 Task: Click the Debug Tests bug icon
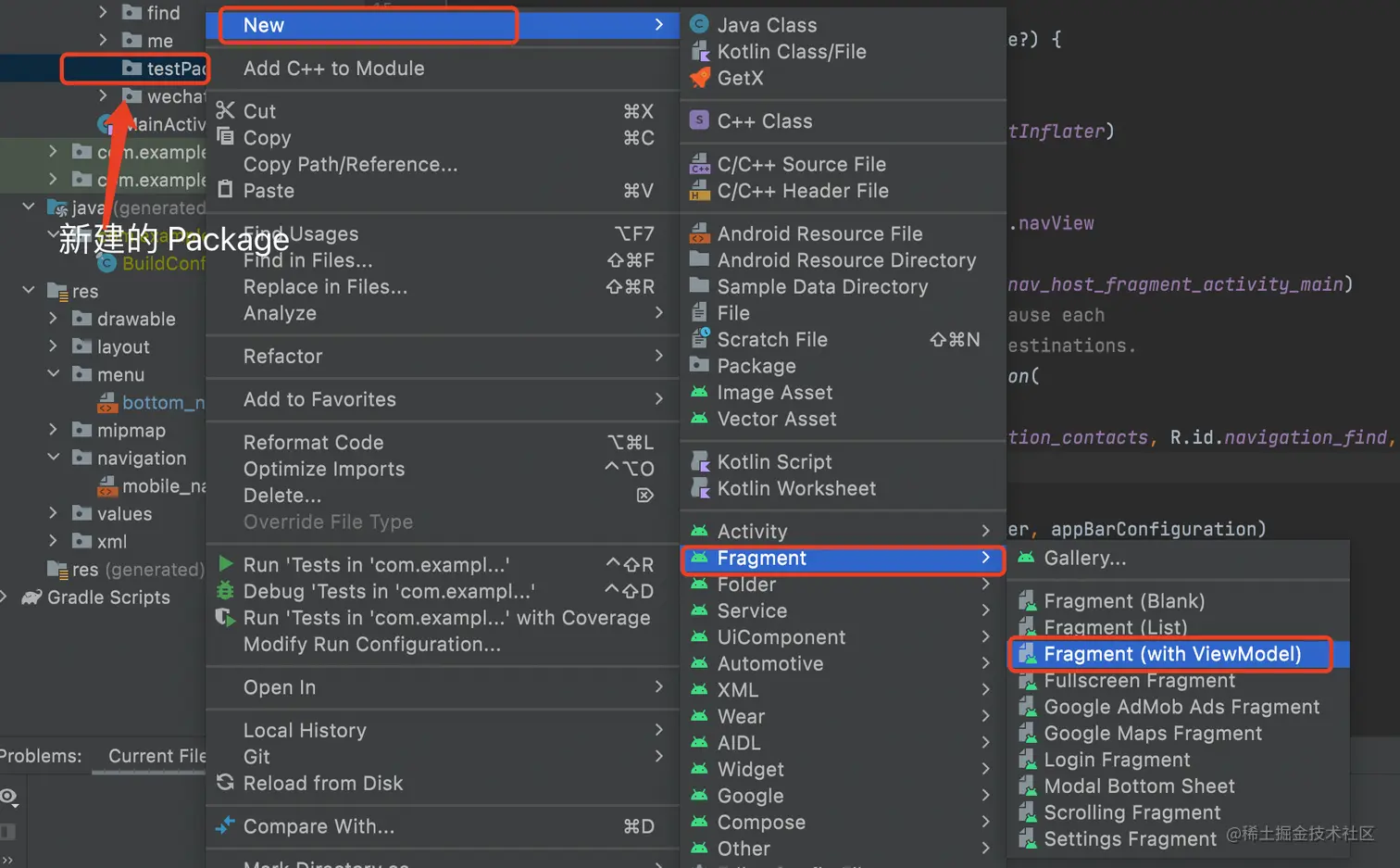click(225, 591)
